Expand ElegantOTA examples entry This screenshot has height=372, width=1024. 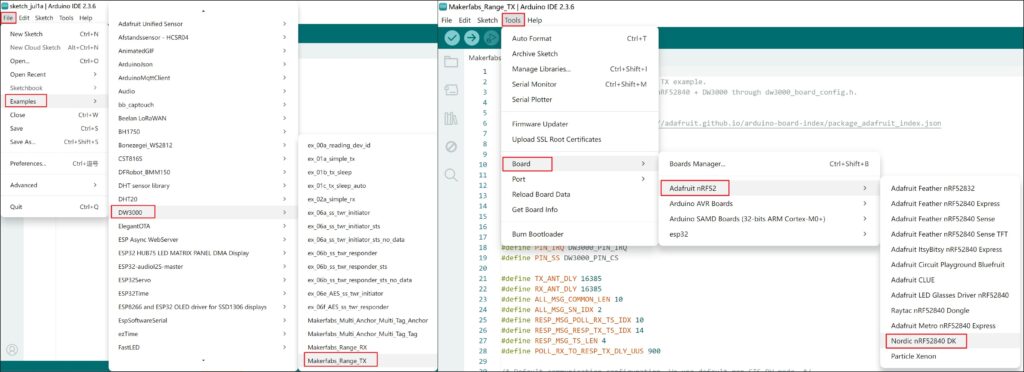click(202, 226)
